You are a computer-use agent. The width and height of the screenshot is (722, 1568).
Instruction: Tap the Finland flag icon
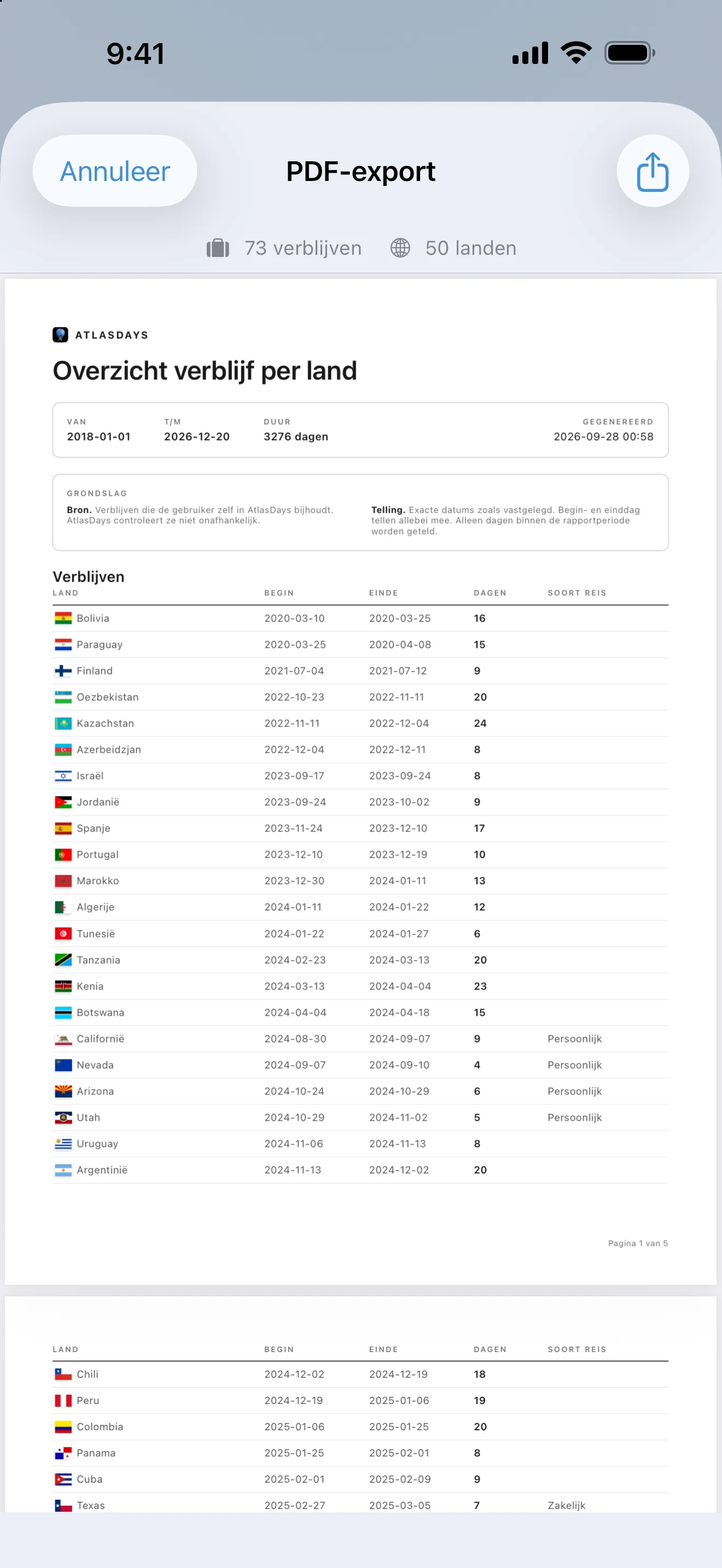click(63, 671)
